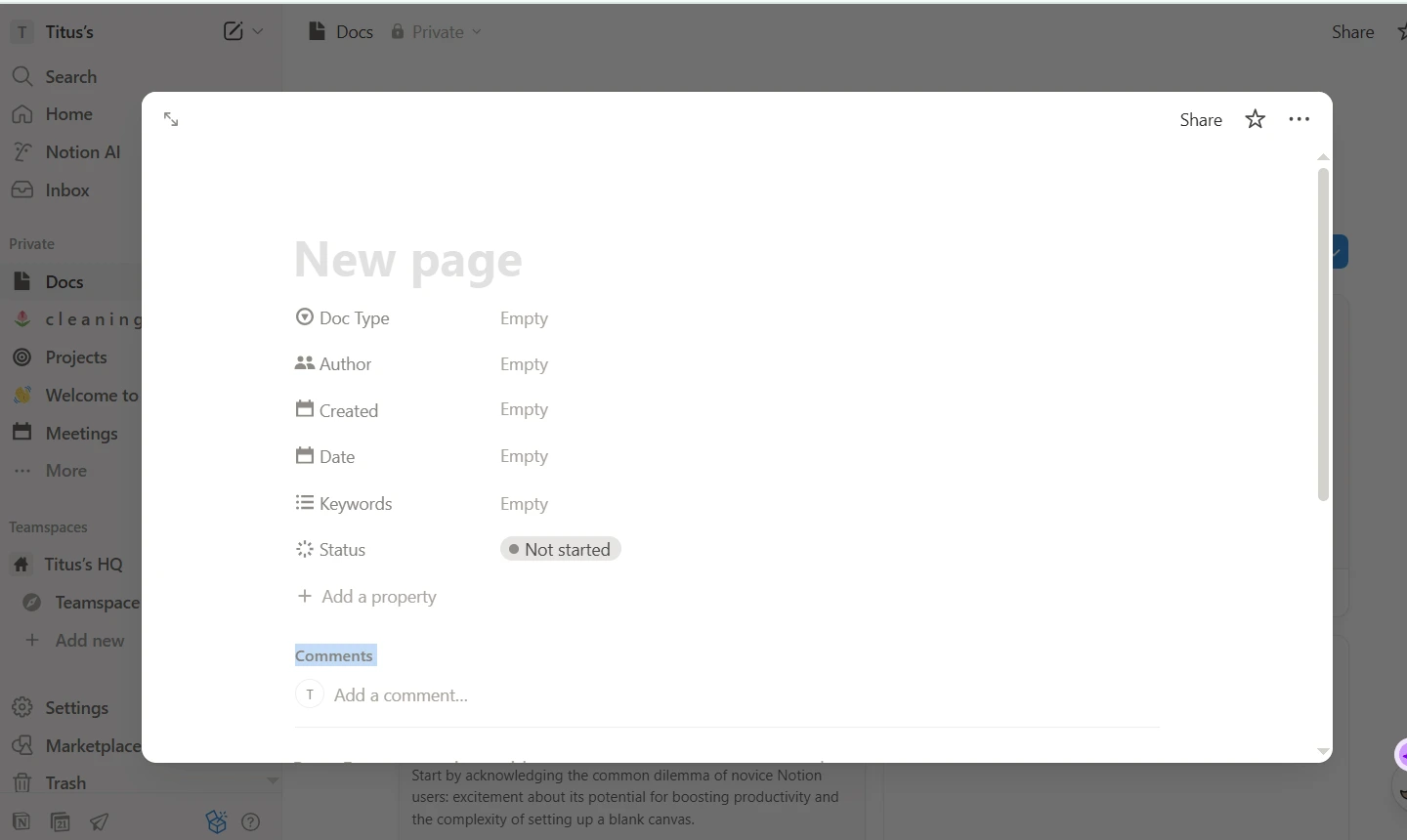Change the Not started status tag
Viewport: 1407px width, 840px height.
(561, 550)
